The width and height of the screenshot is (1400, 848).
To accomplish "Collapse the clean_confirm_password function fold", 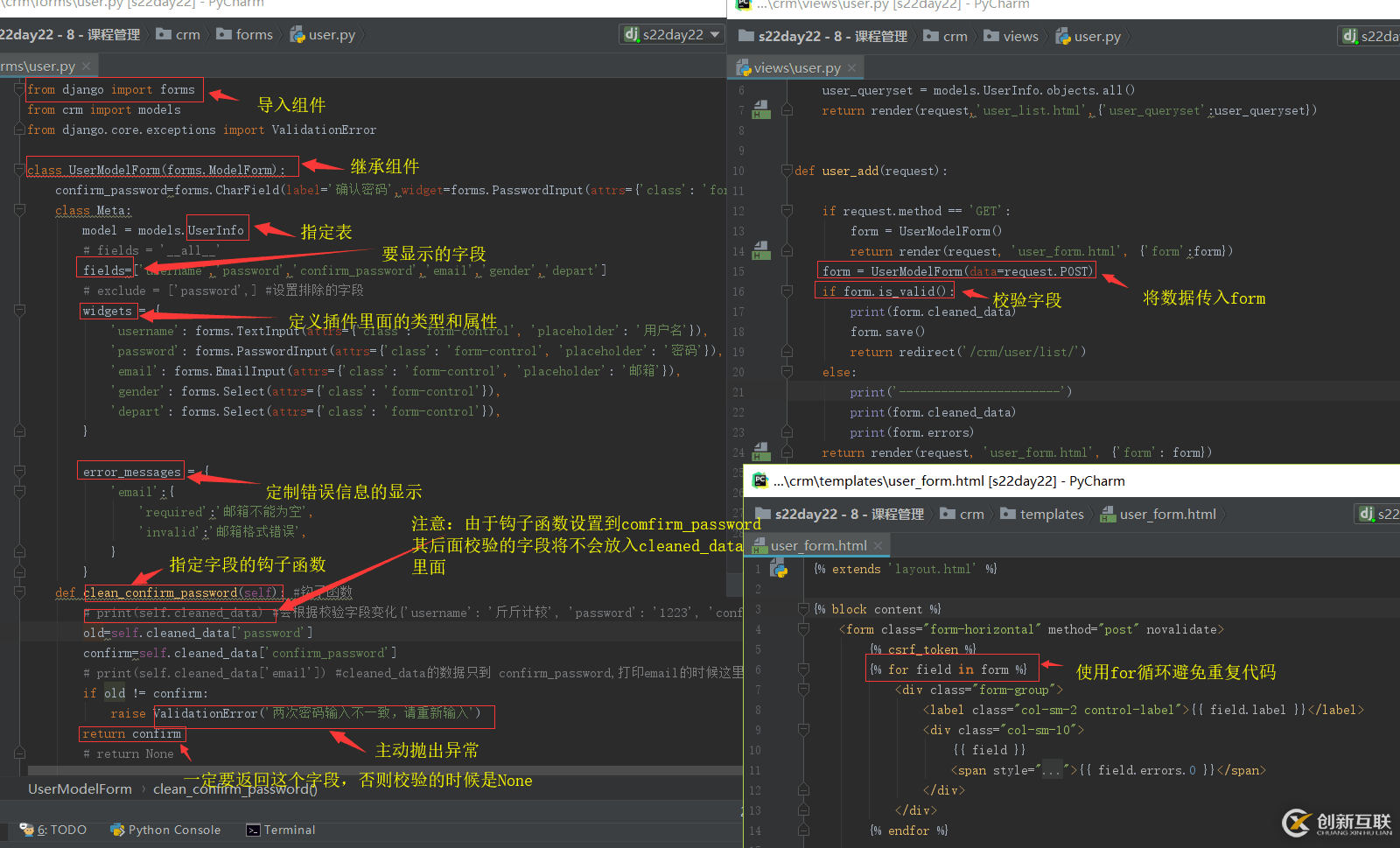I will (x=19, y=592).
